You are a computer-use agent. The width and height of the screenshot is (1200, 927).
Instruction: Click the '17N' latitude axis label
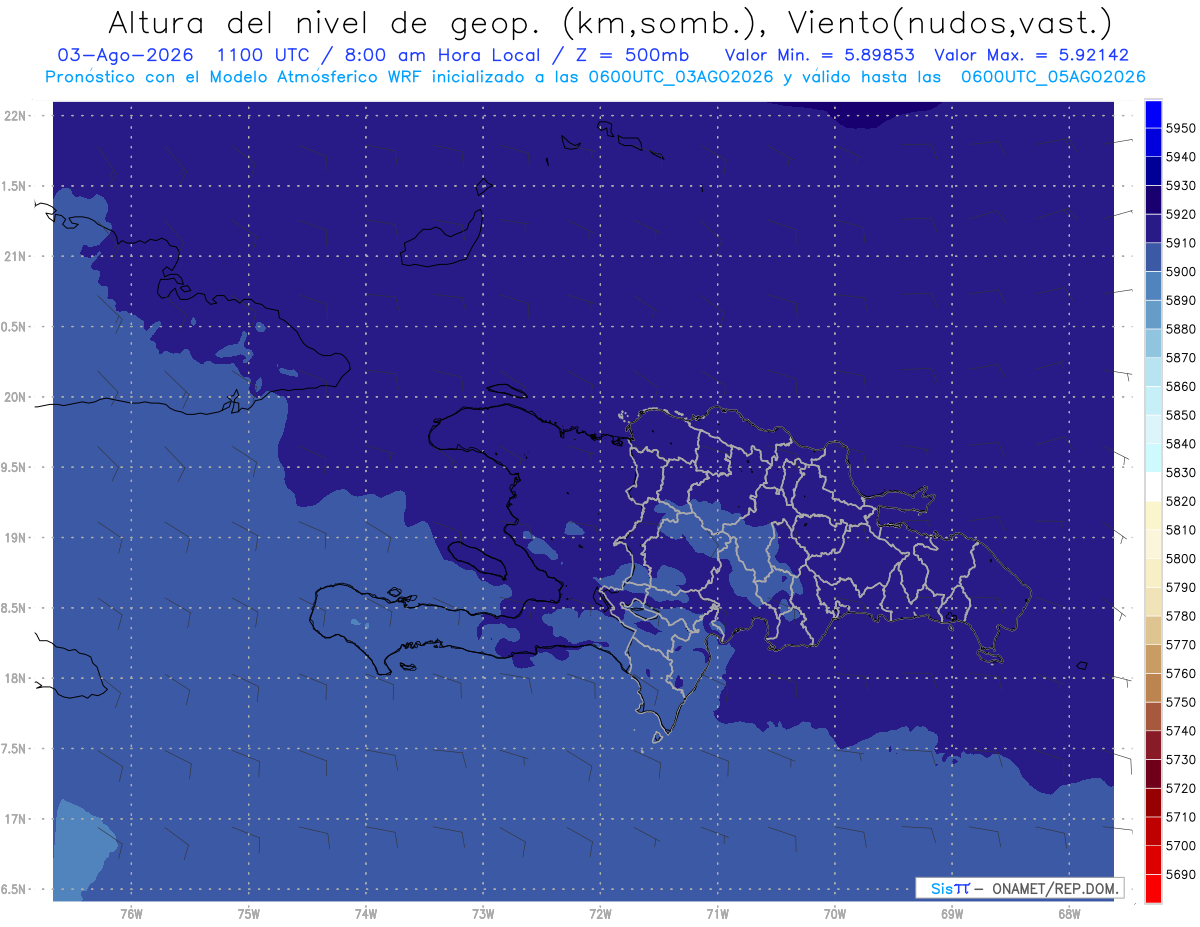tap(15, 819)
